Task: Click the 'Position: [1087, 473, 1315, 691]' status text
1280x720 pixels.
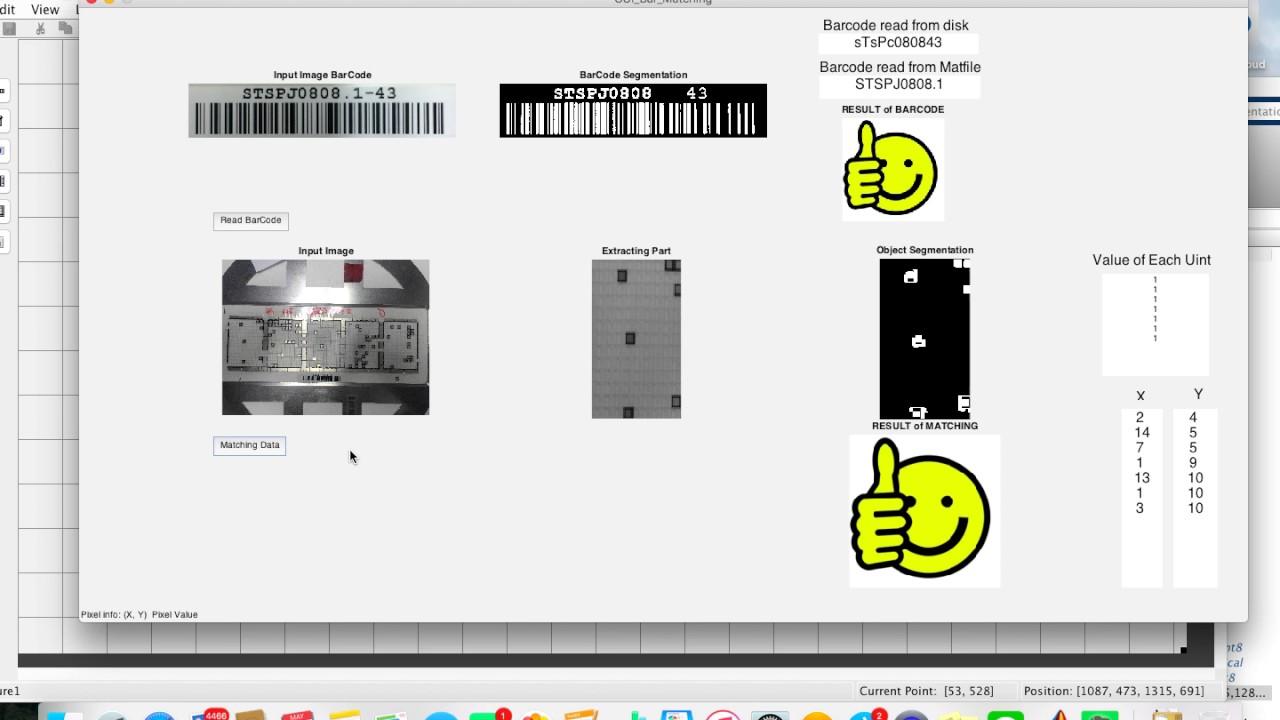Action: pyautogui.click(x=1113, y=691)
